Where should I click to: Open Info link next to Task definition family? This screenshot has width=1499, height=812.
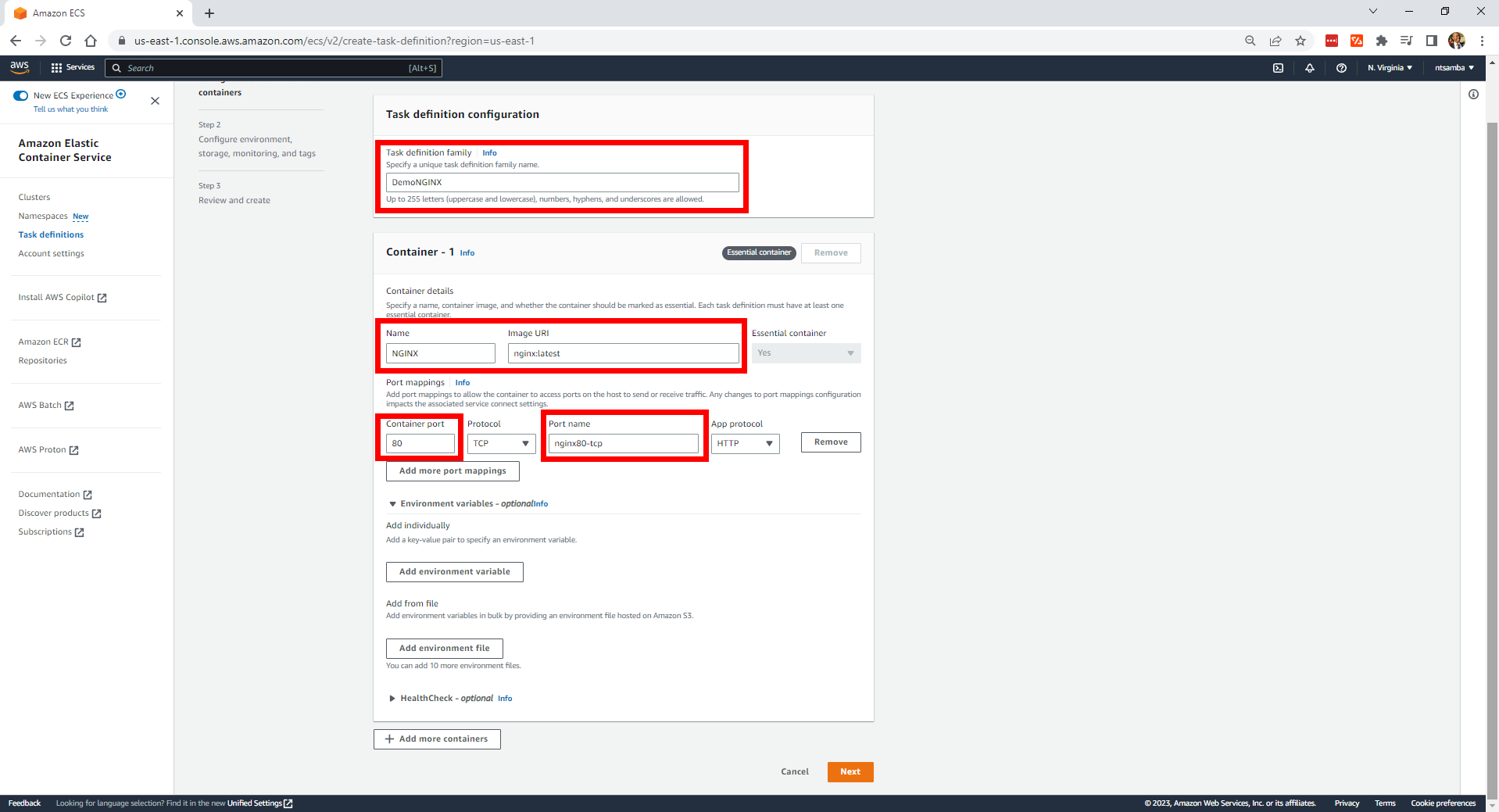point(489,153)
